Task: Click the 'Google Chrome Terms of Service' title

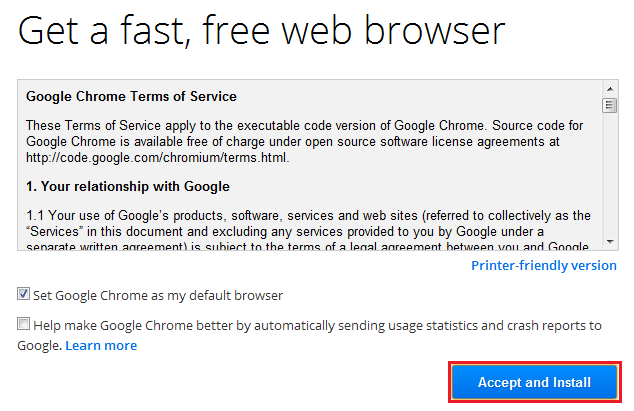Action: pos(131,96)
